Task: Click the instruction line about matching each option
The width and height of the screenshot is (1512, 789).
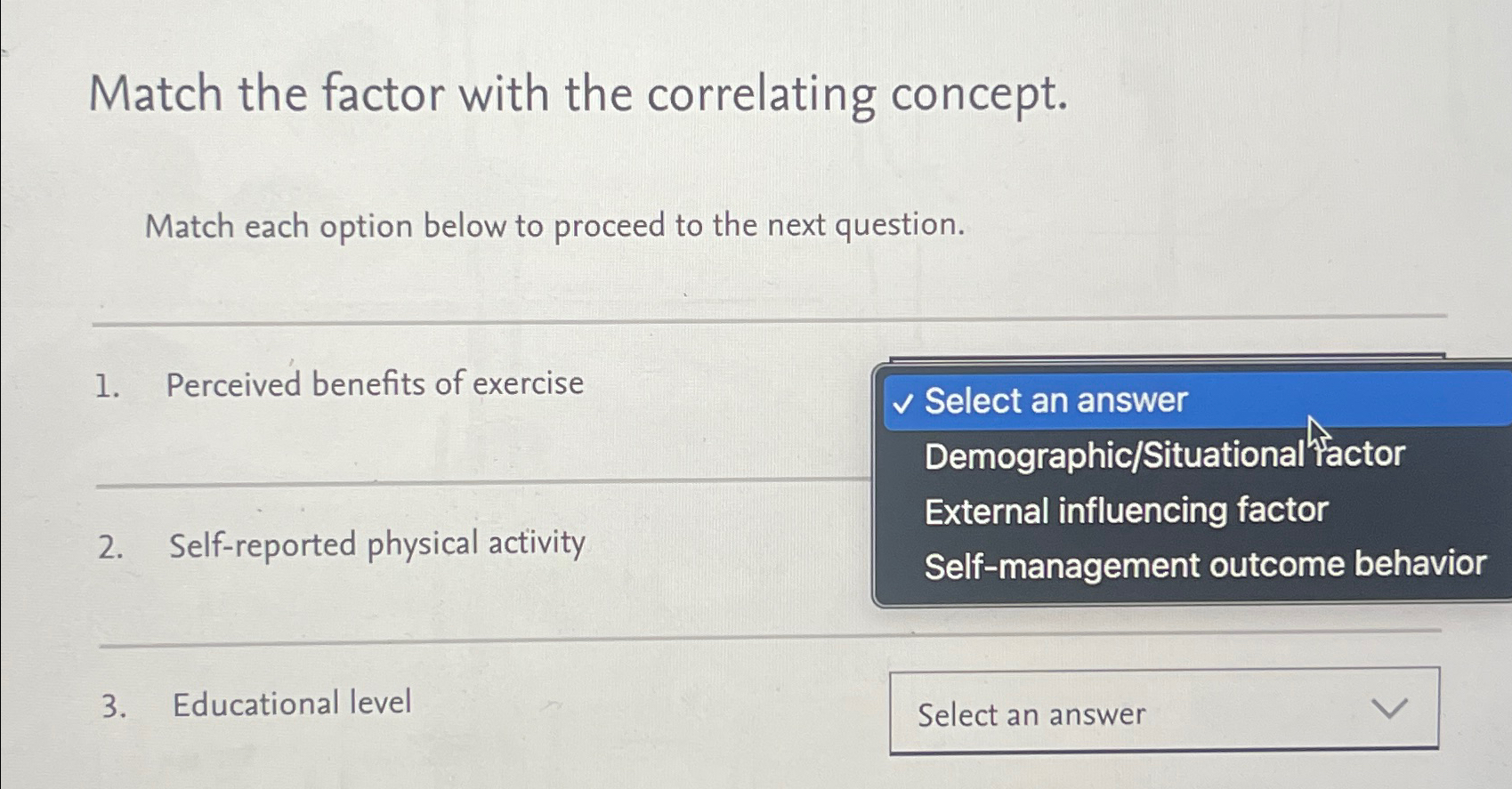Action: 555,226
